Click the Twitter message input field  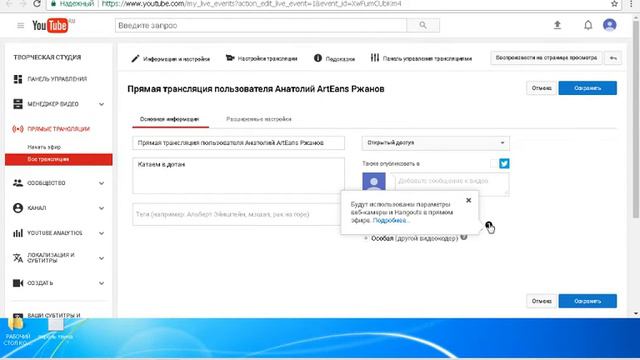click(x=450, y=184)
